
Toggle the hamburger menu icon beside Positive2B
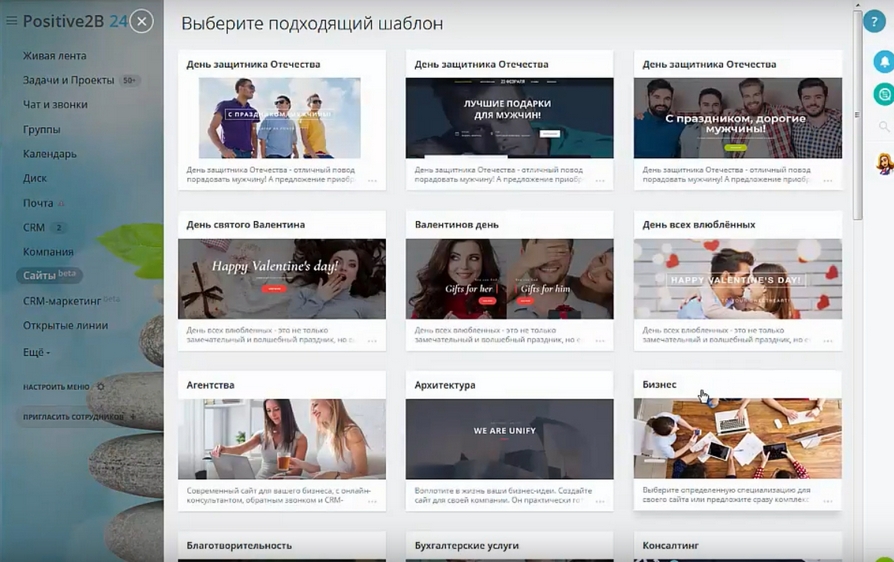pyautogui.click(x=11, y=21)
